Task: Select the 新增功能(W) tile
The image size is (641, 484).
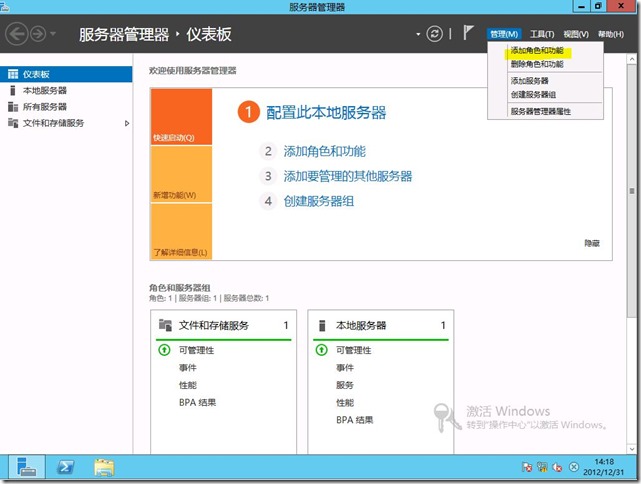Action: click(181, 174)
